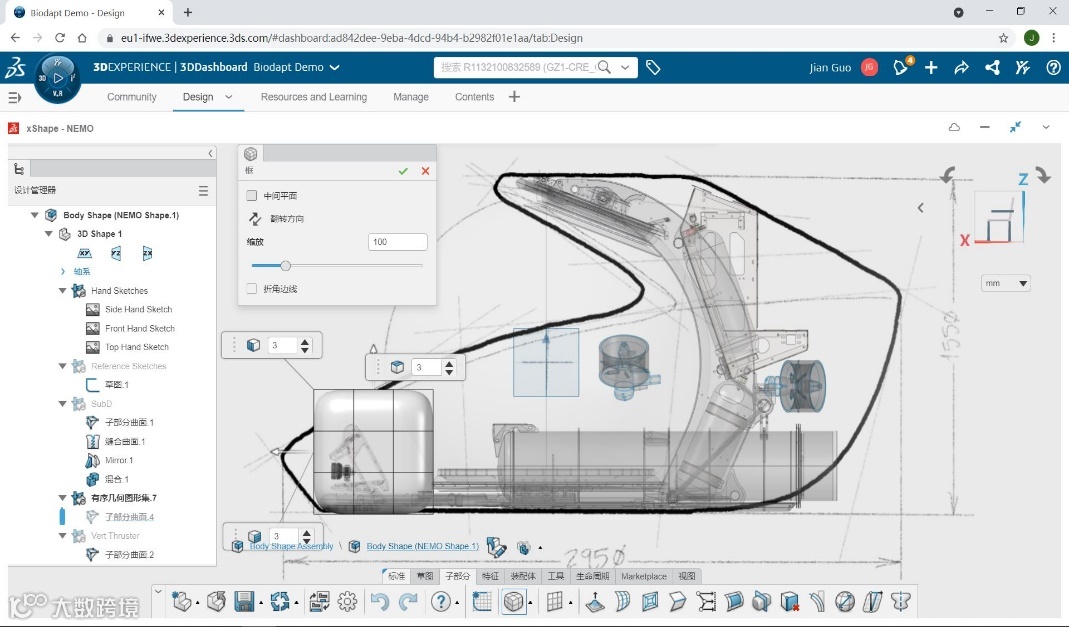Add a new dashboard tab with plus
Image resolution: width=1069 pixels, height=627 pixels.
coord(514,97)
